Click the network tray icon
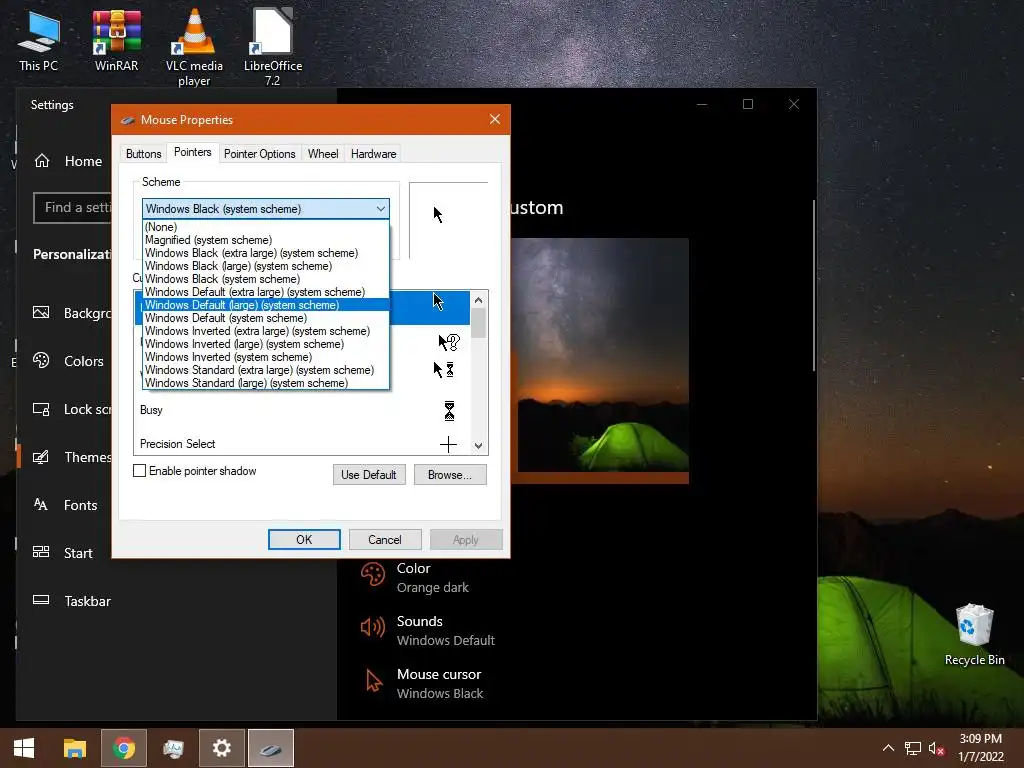The height and width of the screenshot is (768, 1024). coord(912,748)
